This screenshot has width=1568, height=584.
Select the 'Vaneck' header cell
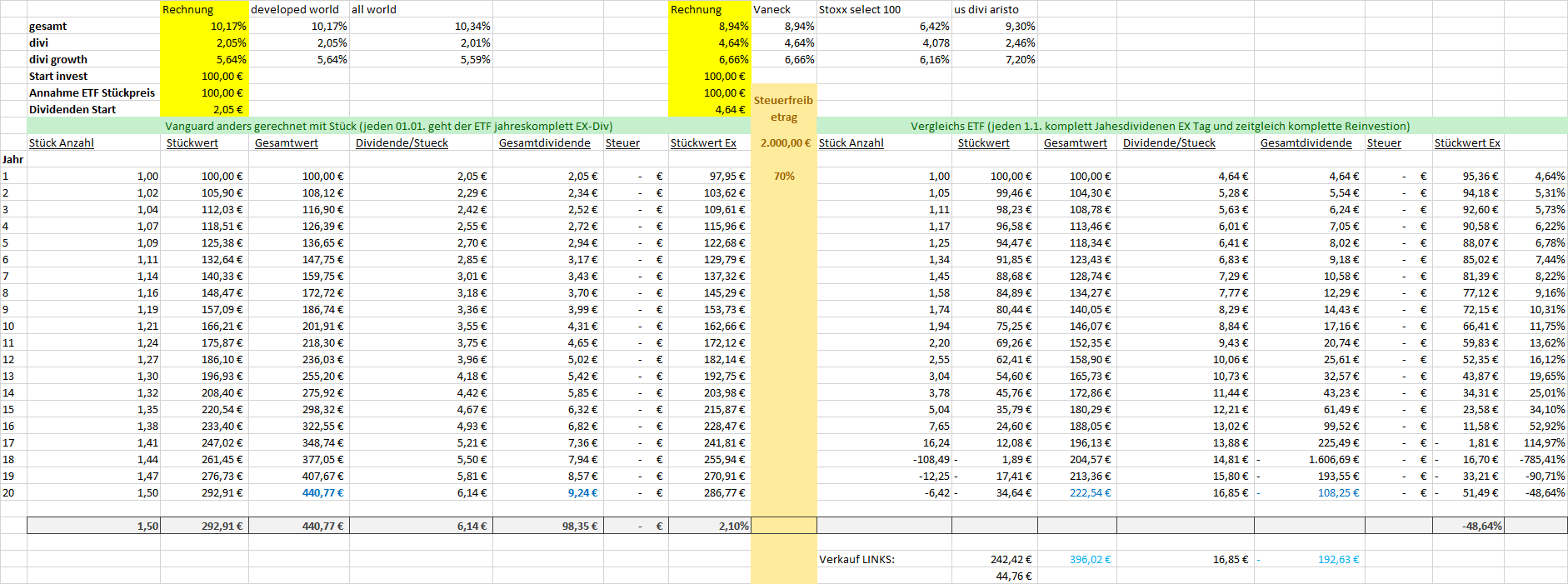click(x=784, y=9)
